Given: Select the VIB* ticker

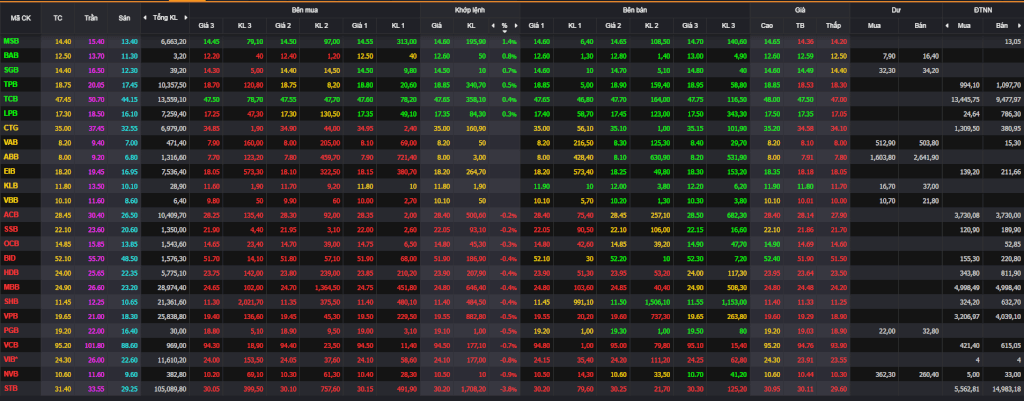Looking at the screenshot, I should [x=11, y=359].
